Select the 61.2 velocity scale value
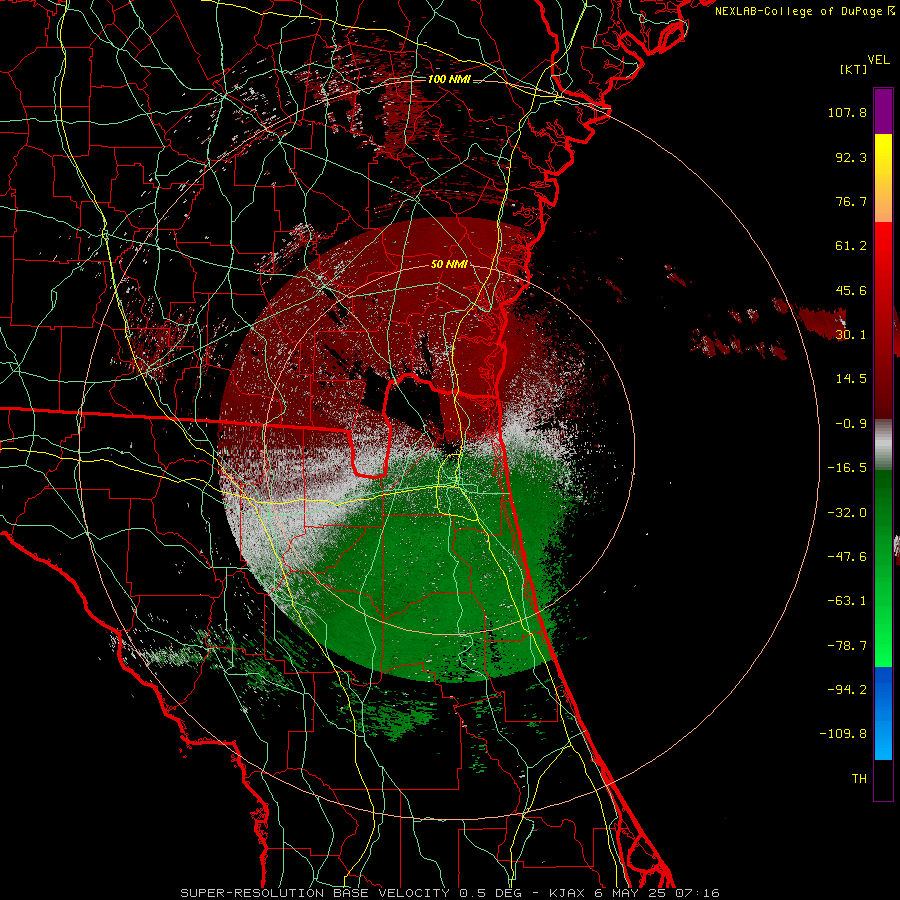Screen dimensions: 900x900 point(851,246)
